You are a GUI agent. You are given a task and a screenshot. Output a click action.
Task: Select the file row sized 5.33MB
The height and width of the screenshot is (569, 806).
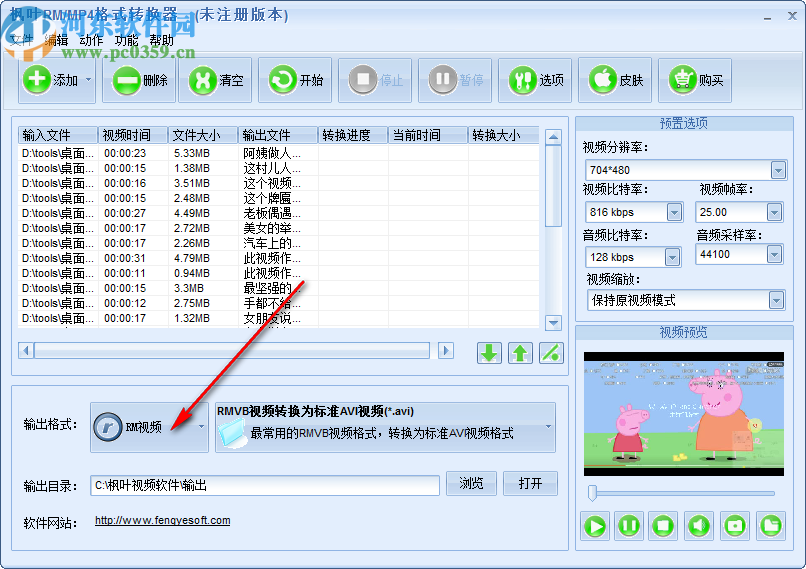[x=279, y=153]
